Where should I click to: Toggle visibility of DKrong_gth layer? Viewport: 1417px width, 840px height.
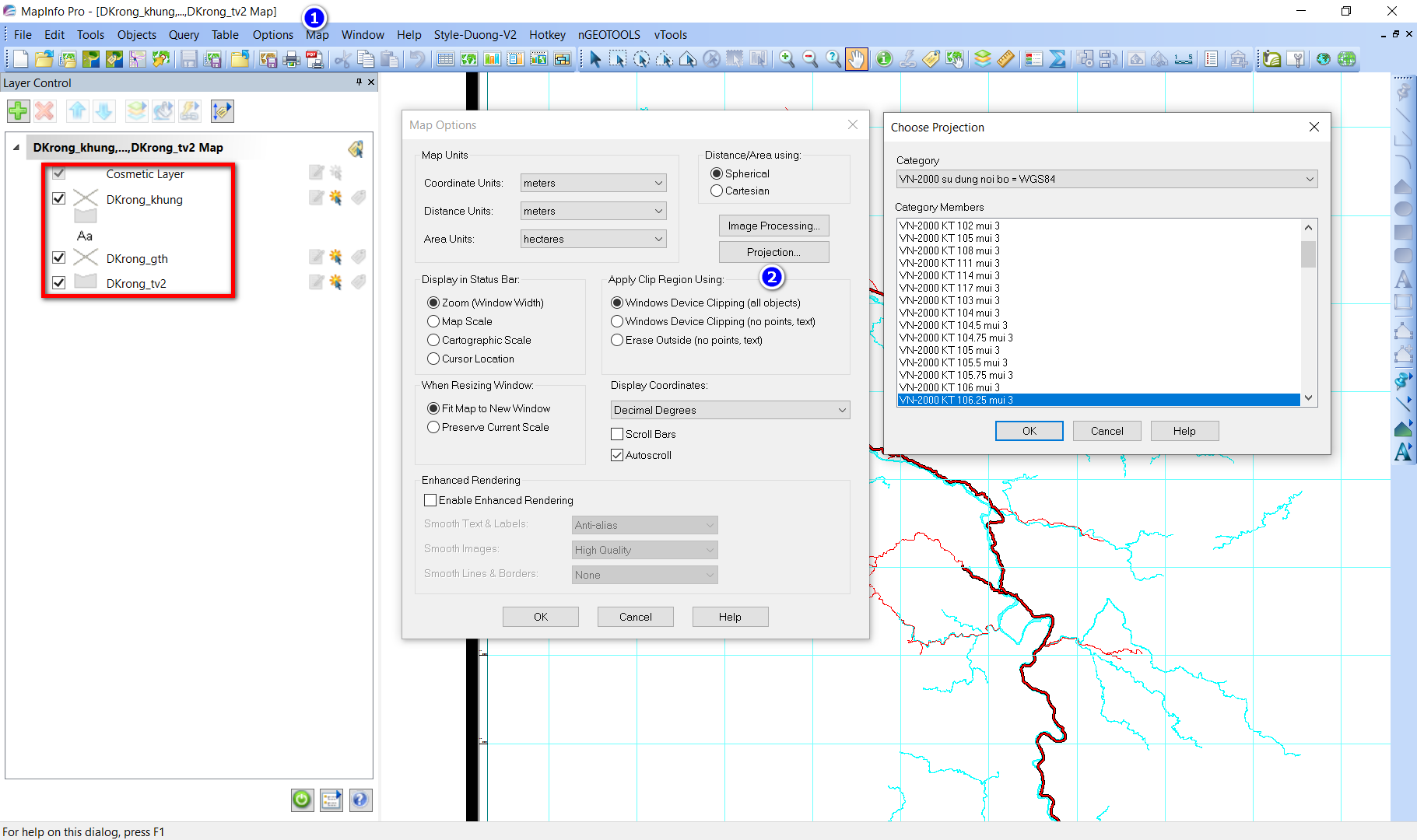(58, 257)
